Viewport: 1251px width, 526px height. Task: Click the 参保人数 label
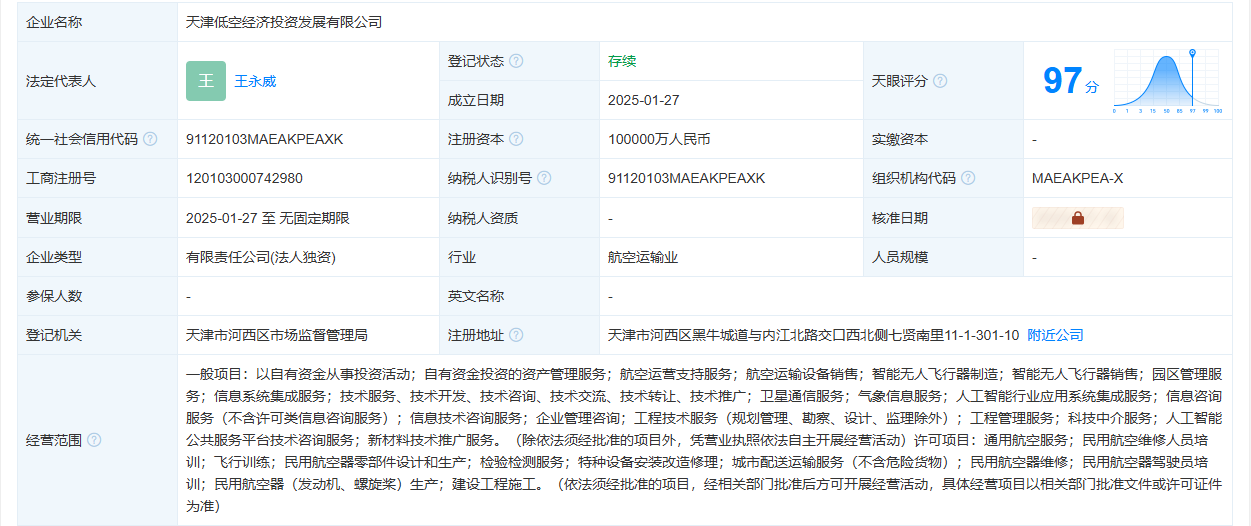[54, 296]
